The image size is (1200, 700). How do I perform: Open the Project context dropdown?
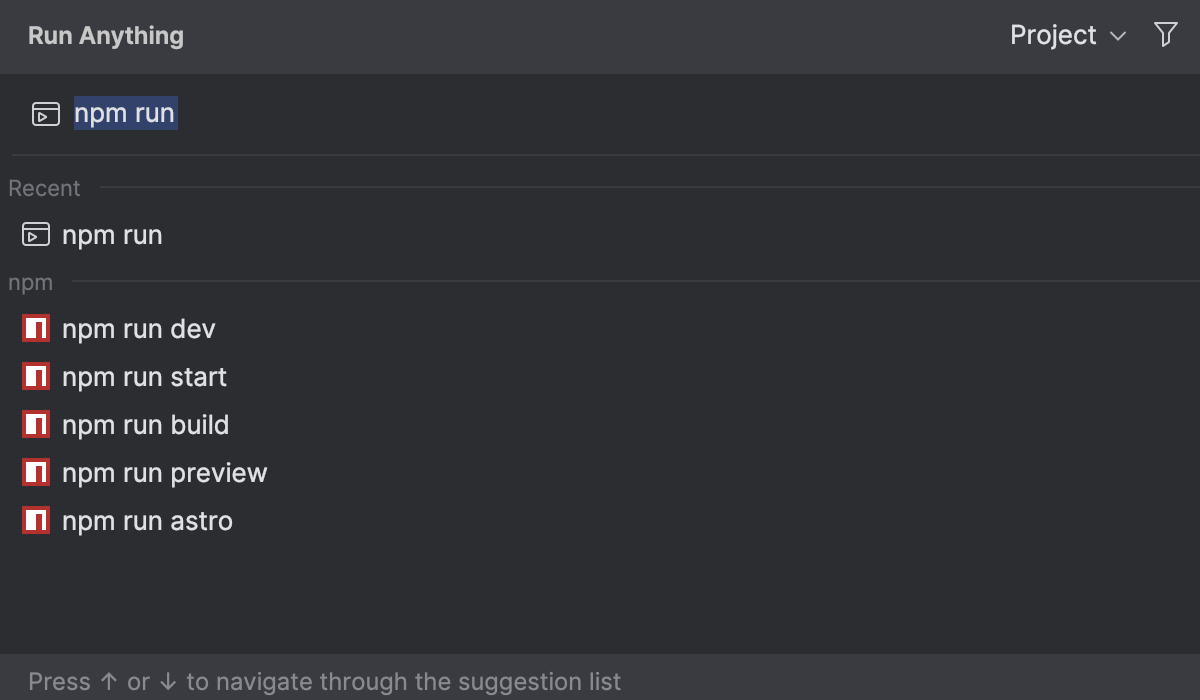(x=1054, y=35)
